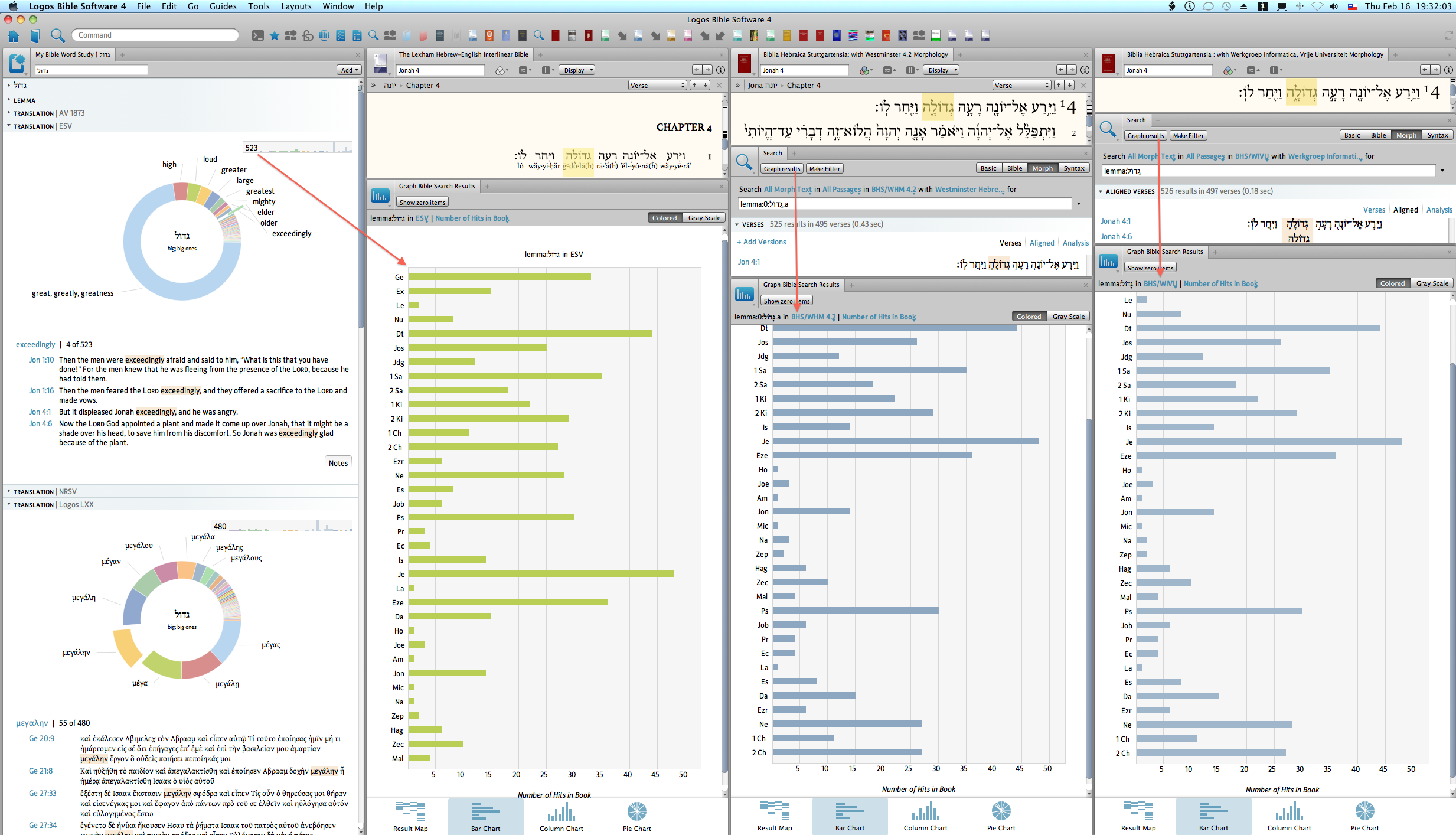
Task: Open visual filters in Lexham Interlinear panel
Action: pyautogui.click(x=501, y=70)
